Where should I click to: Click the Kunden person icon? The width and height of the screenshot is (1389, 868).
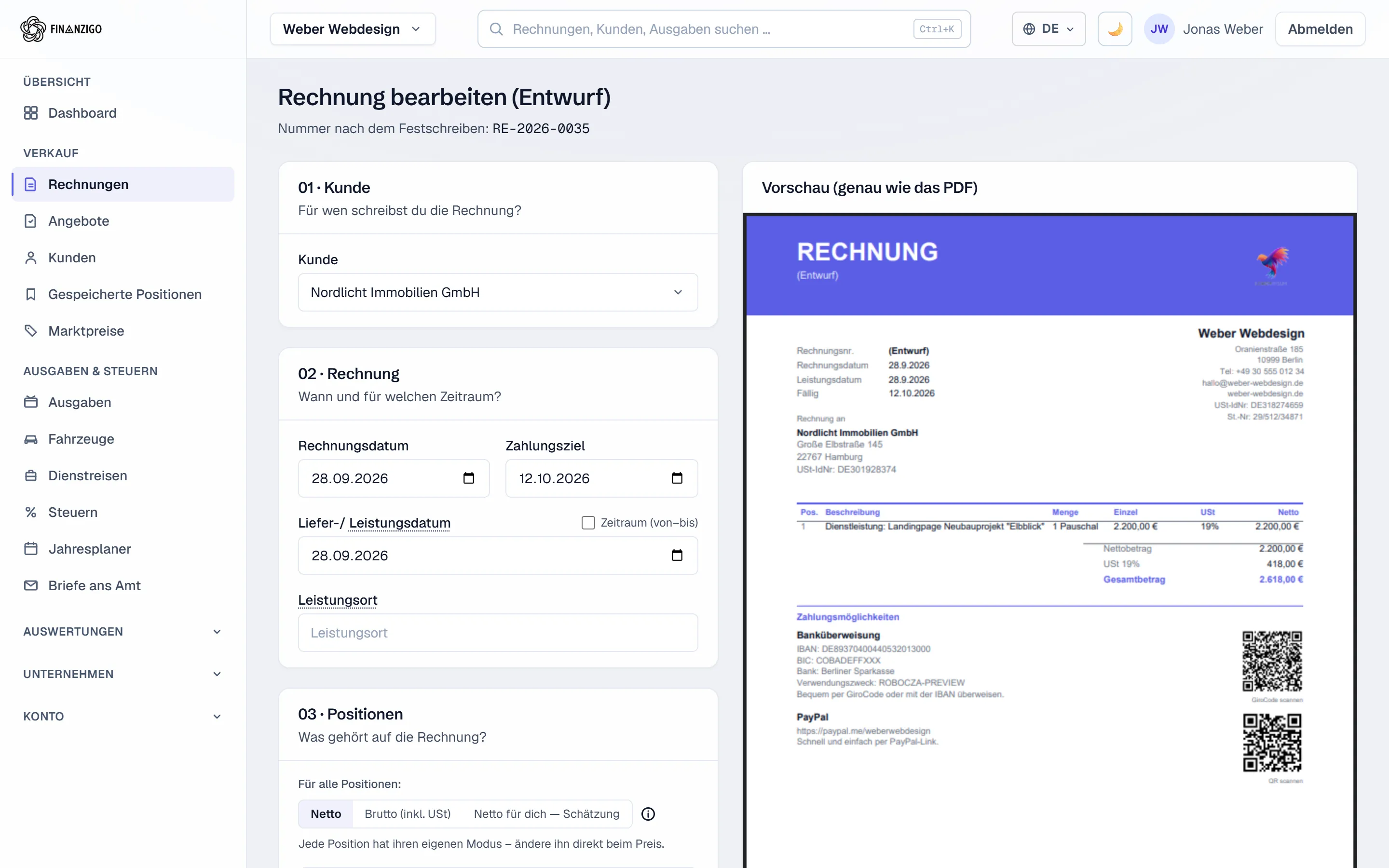tap(31, 258)
